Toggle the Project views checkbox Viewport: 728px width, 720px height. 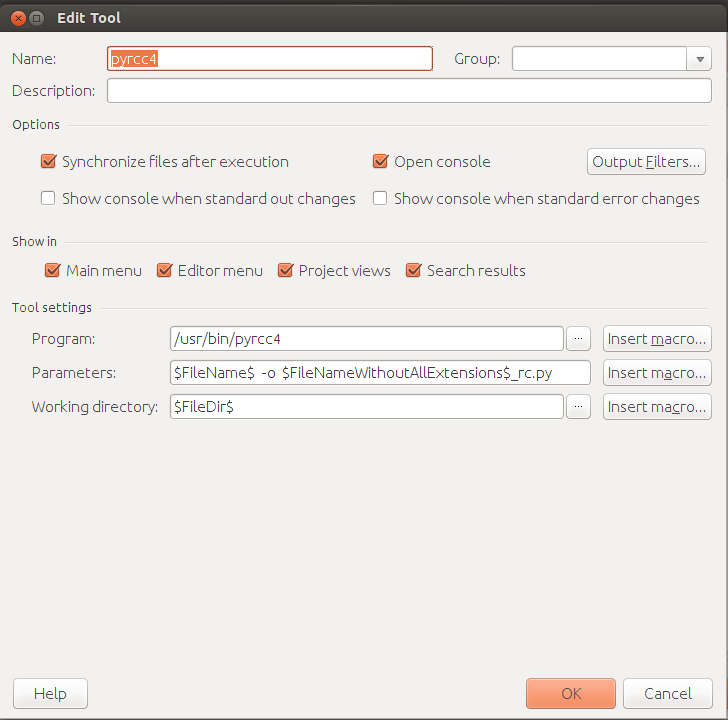point(286,270)
